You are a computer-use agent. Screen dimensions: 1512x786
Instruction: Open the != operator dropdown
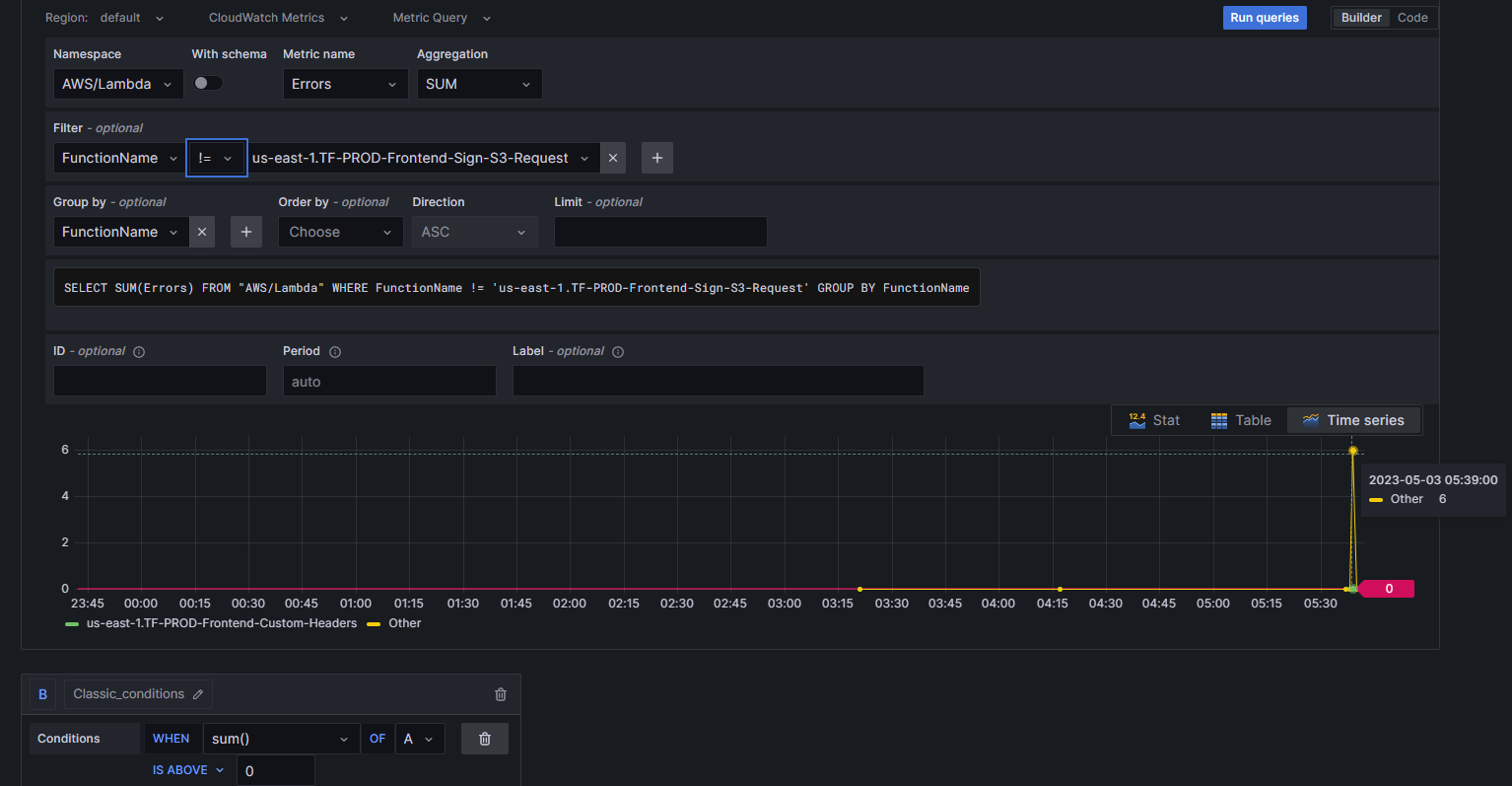click(216, 158)
